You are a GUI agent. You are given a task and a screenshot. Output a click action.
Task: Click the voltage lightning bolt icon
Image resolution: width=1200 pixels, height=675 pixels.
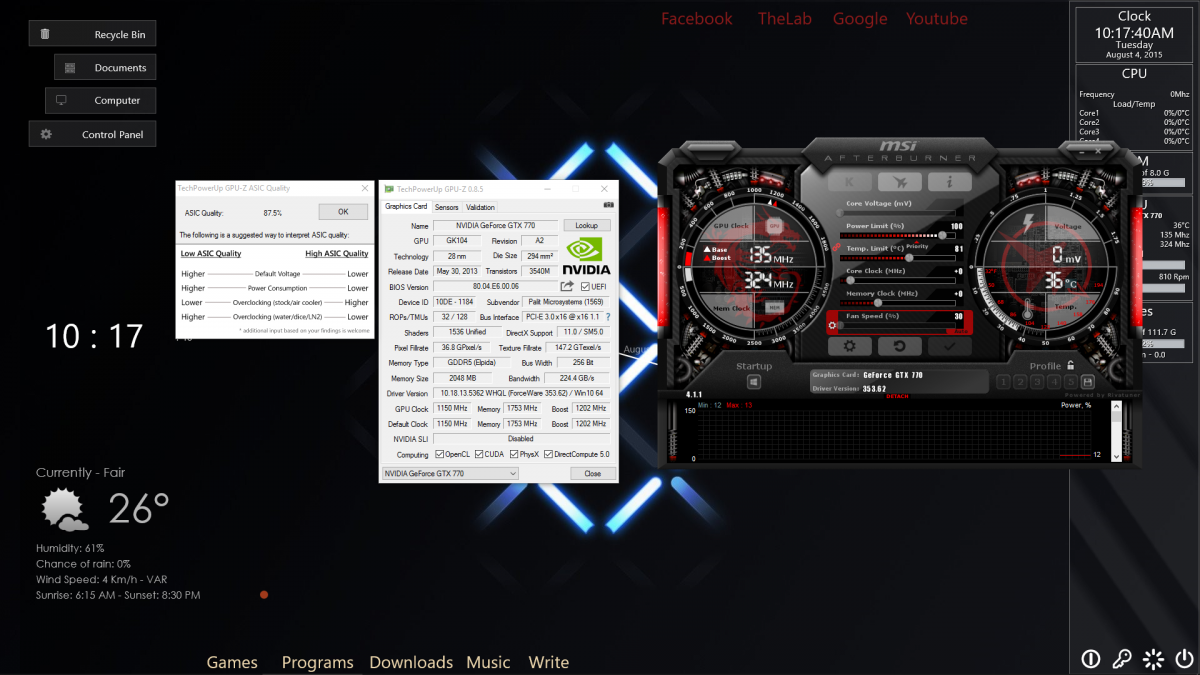click(x=1028, y=222)
